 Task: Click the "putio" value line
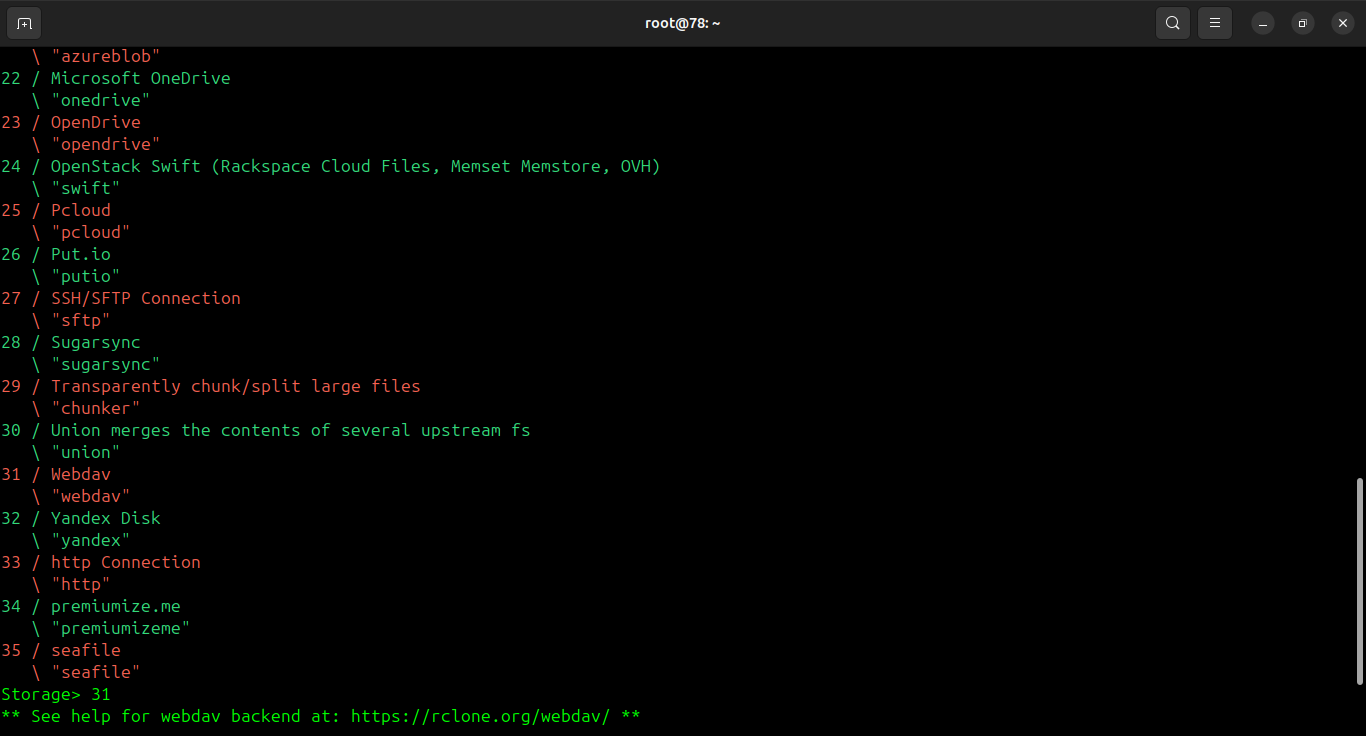pyautogui.click(x=76, y=276)
